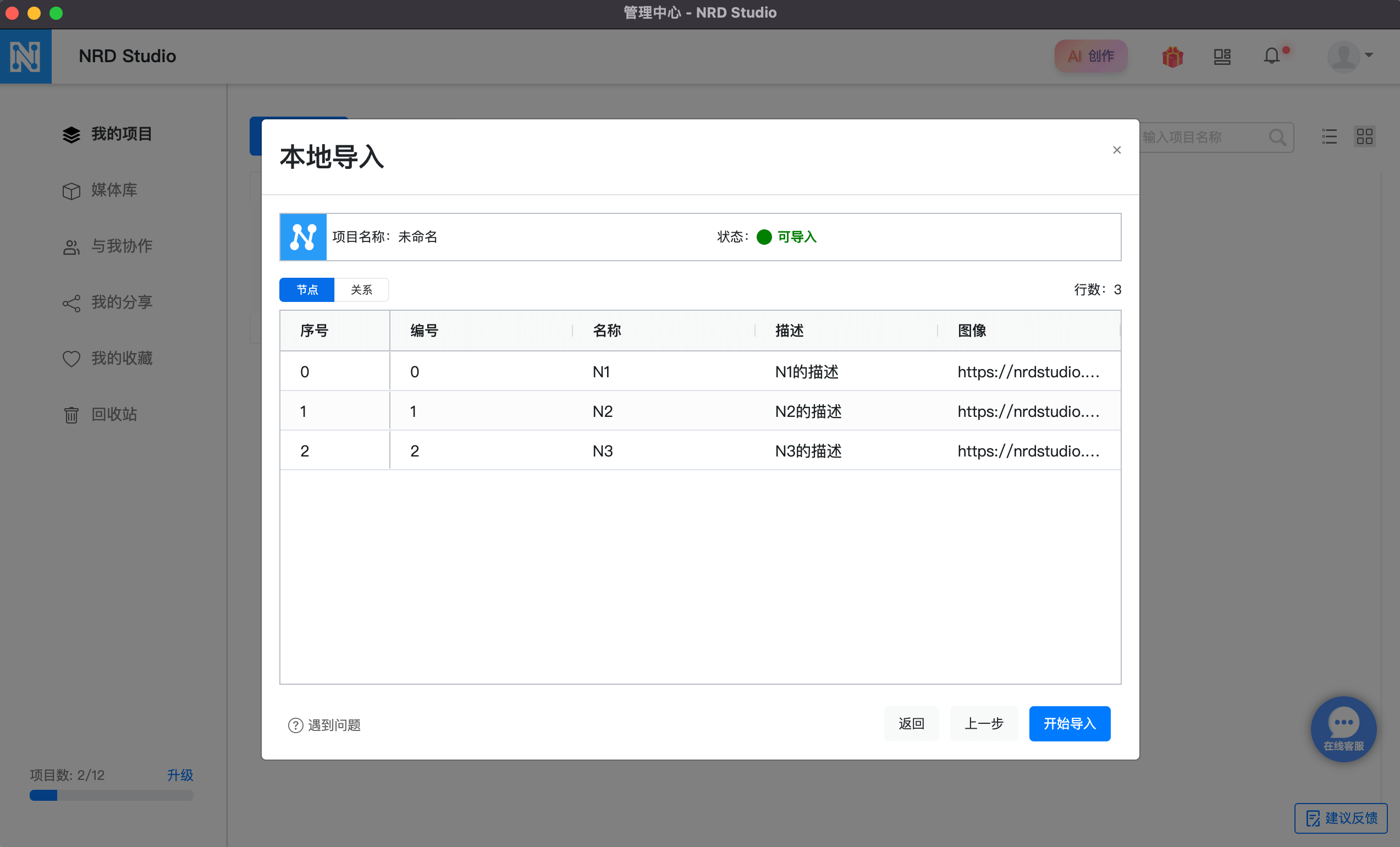Click the project count progress bar

[112, 795]
